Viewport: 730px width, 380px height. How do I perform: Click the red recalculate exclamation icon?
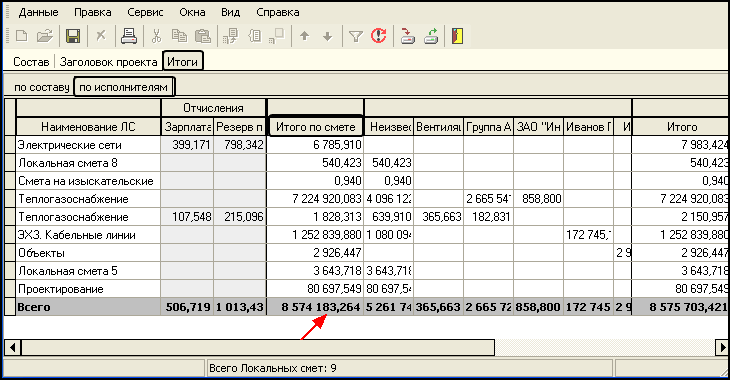(x=379, y=36)
